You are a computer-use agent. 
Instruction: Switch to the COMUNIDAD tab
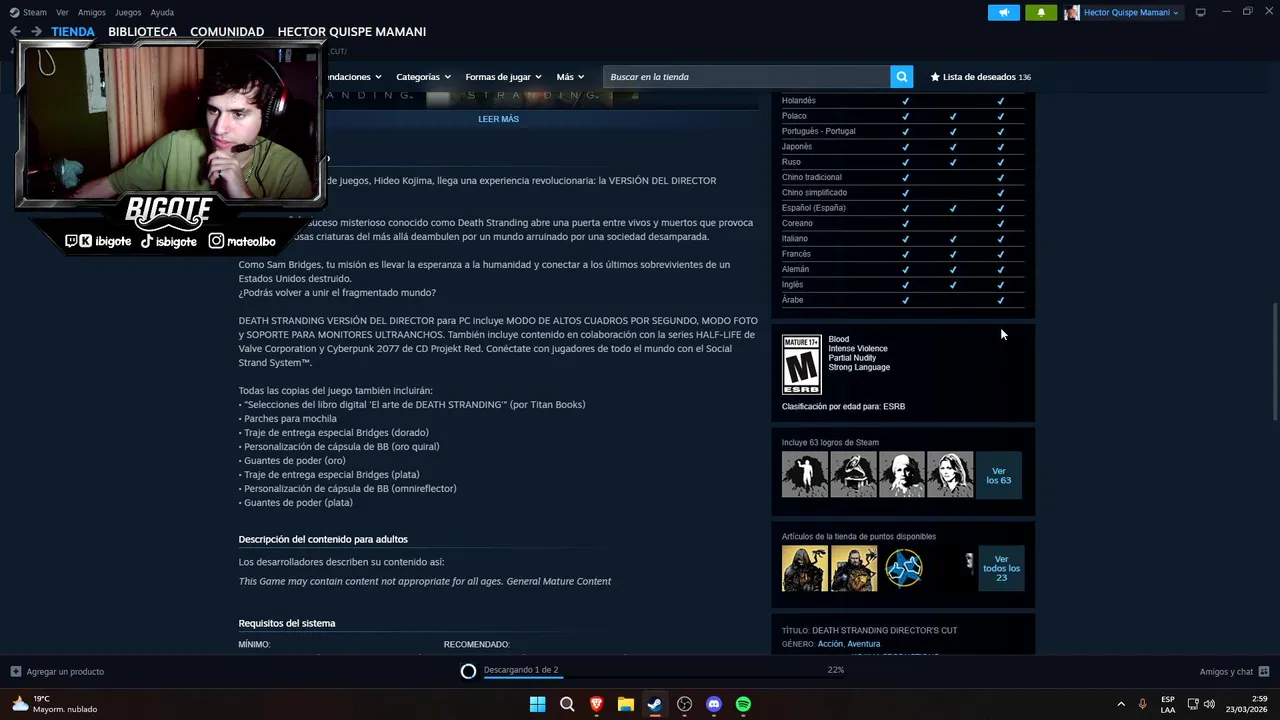227,32
